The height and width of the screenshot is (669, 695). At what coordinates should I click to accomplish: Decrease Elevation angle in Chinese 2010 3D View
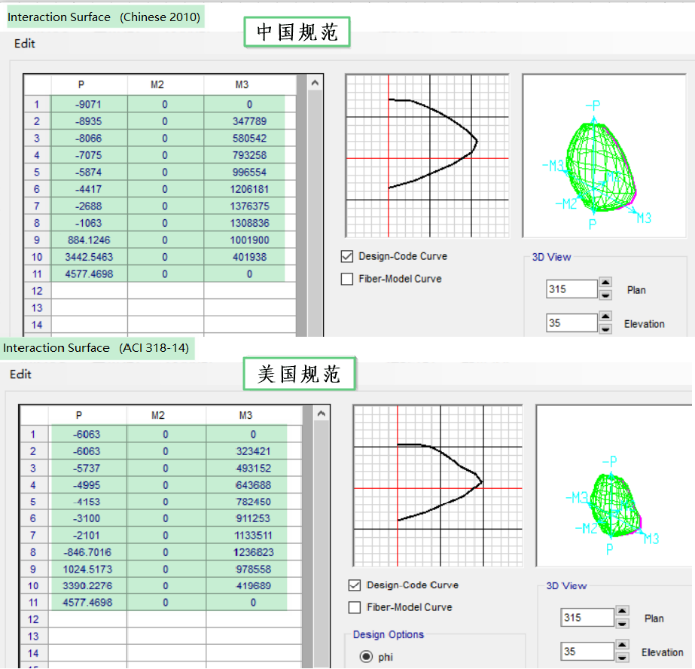(605, 328)
